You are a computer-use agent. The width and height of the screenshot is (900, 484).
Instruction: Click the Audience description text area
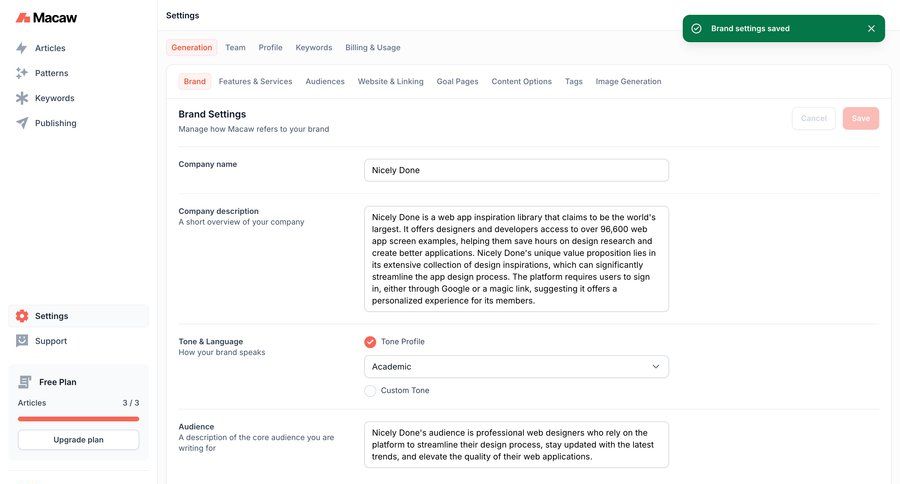coord(516,445)
